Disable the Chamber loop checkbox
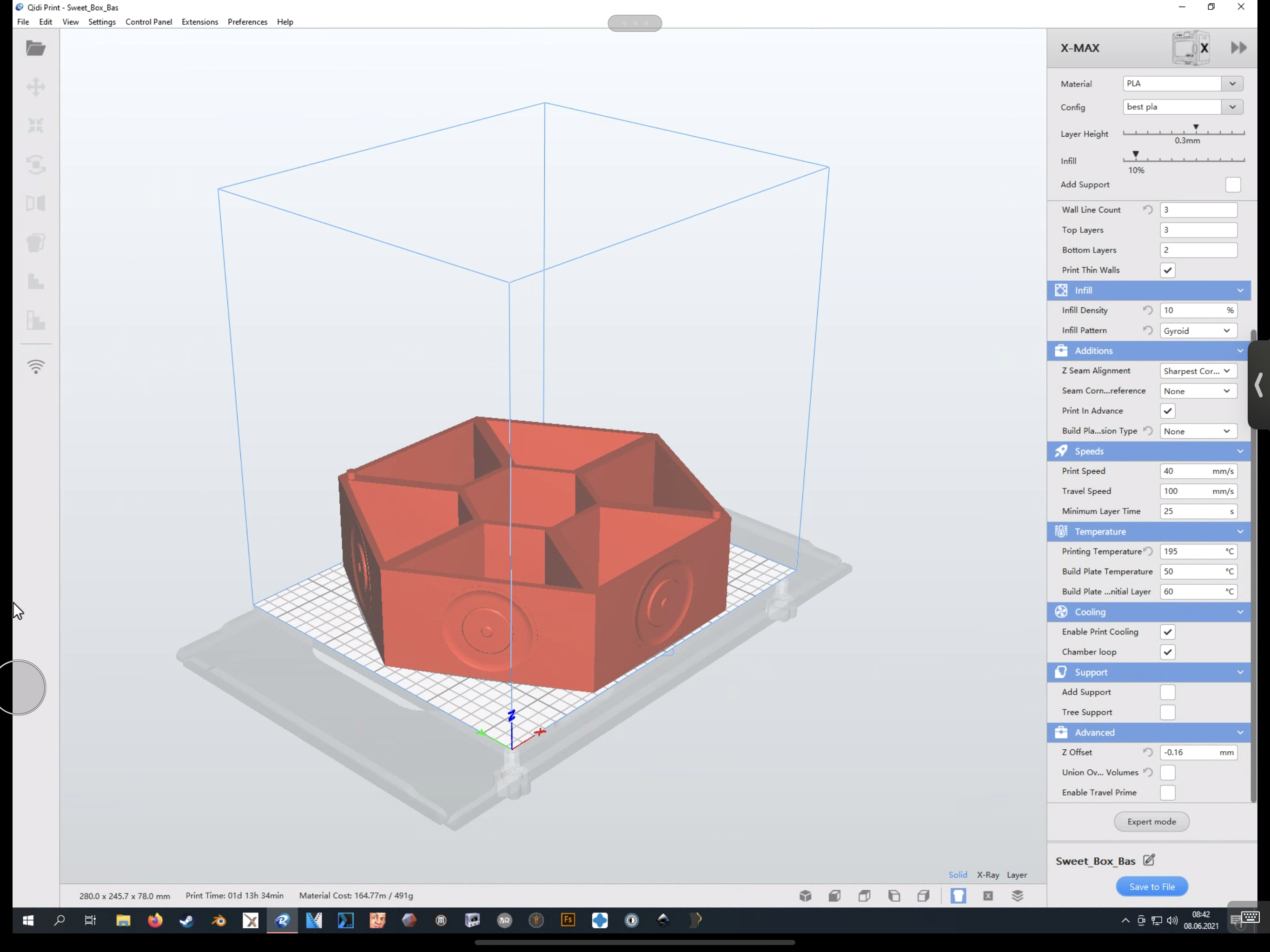Image resolution: width=1270 pixels, height=952 pixels. pyautogui.click(x=1167, y=652)
